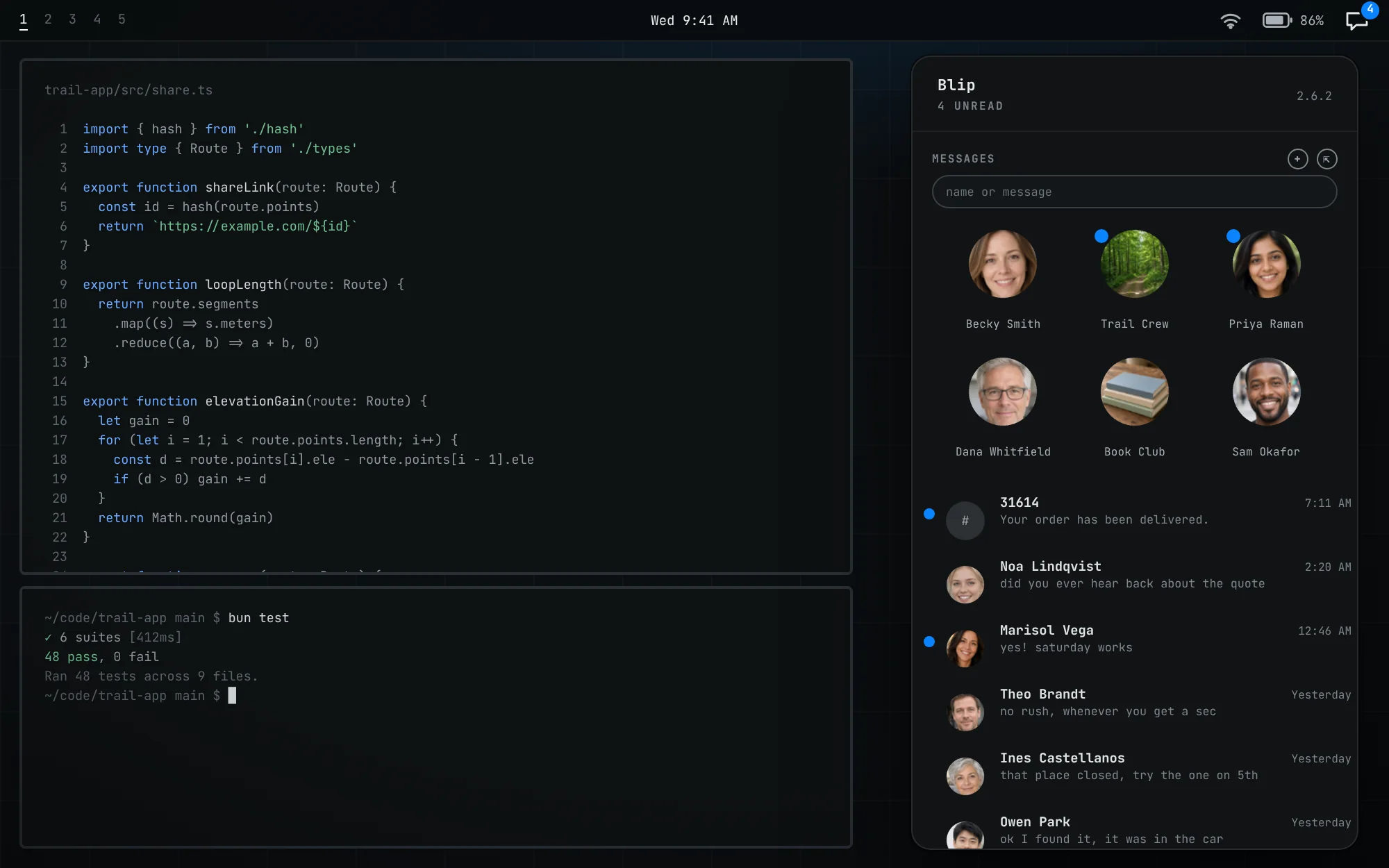This screenshot has width=1389, height=868.
Task: Open Priya Raman's pinned avatar
Action: pos(1266,264)
